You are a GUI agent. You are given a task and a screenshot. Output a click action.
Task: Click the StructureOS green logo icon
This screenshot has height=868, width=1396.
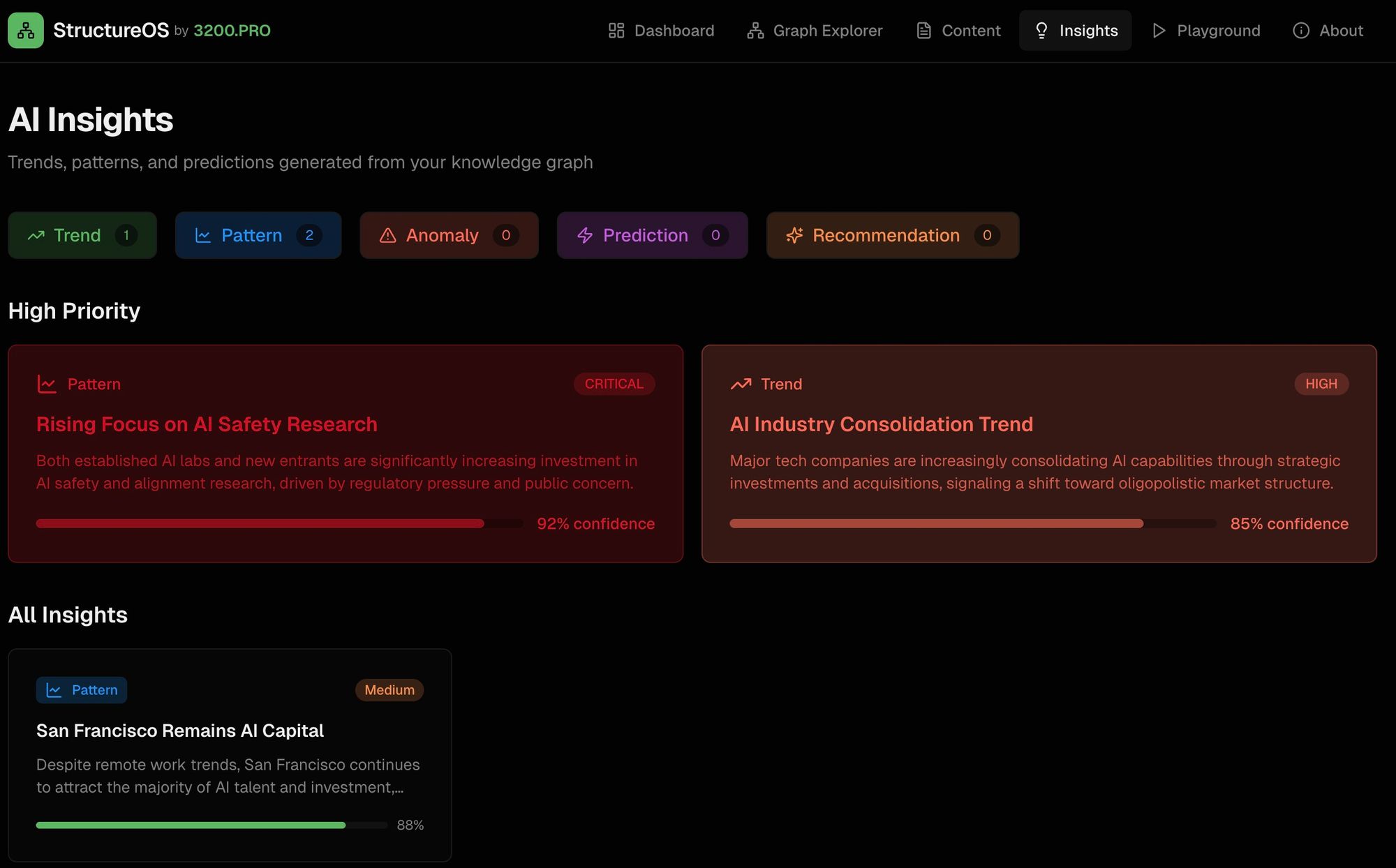tap(26, 31)
